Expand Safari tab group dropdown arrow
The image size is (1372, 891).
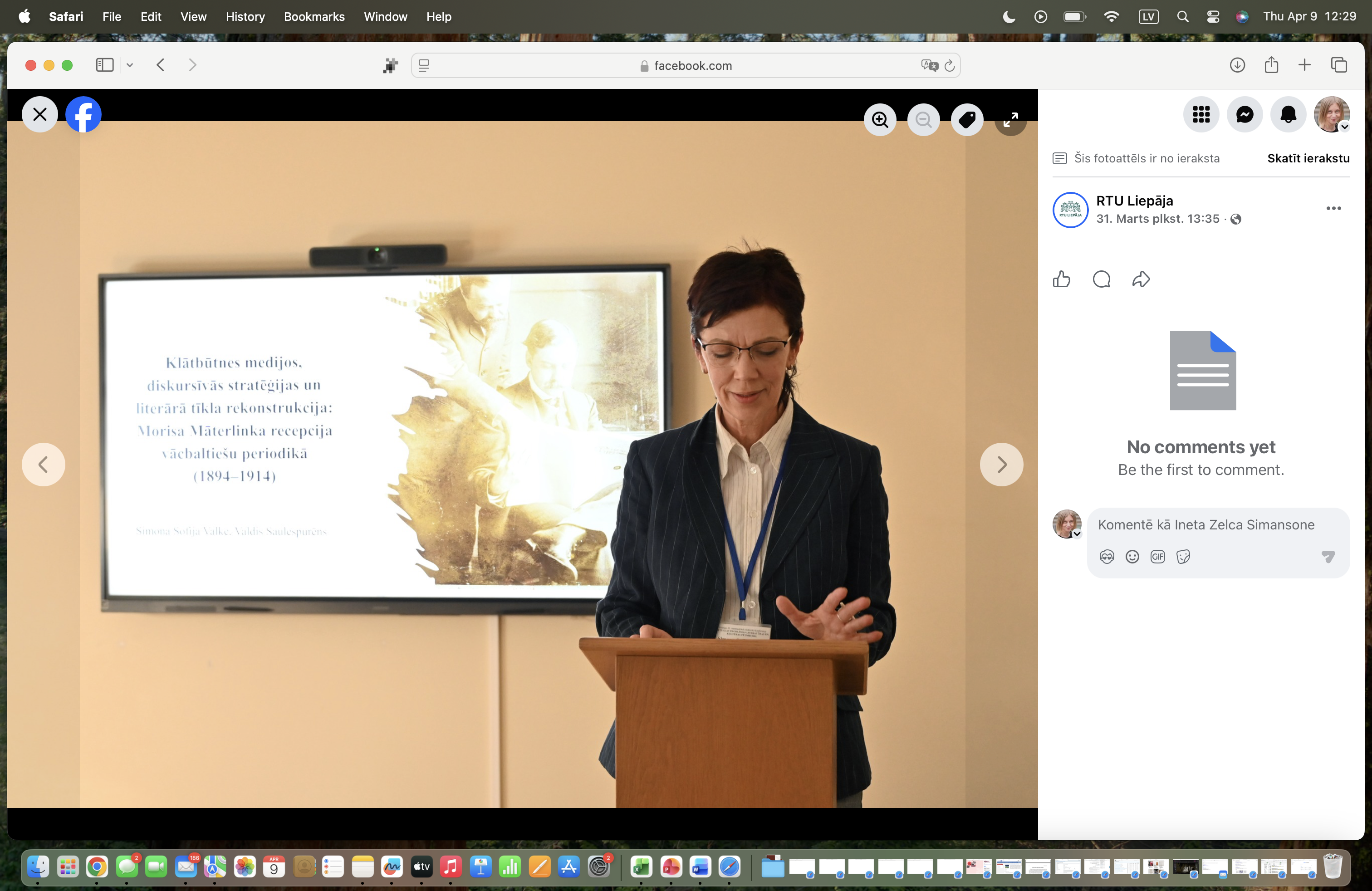click(x=130, y=65)
